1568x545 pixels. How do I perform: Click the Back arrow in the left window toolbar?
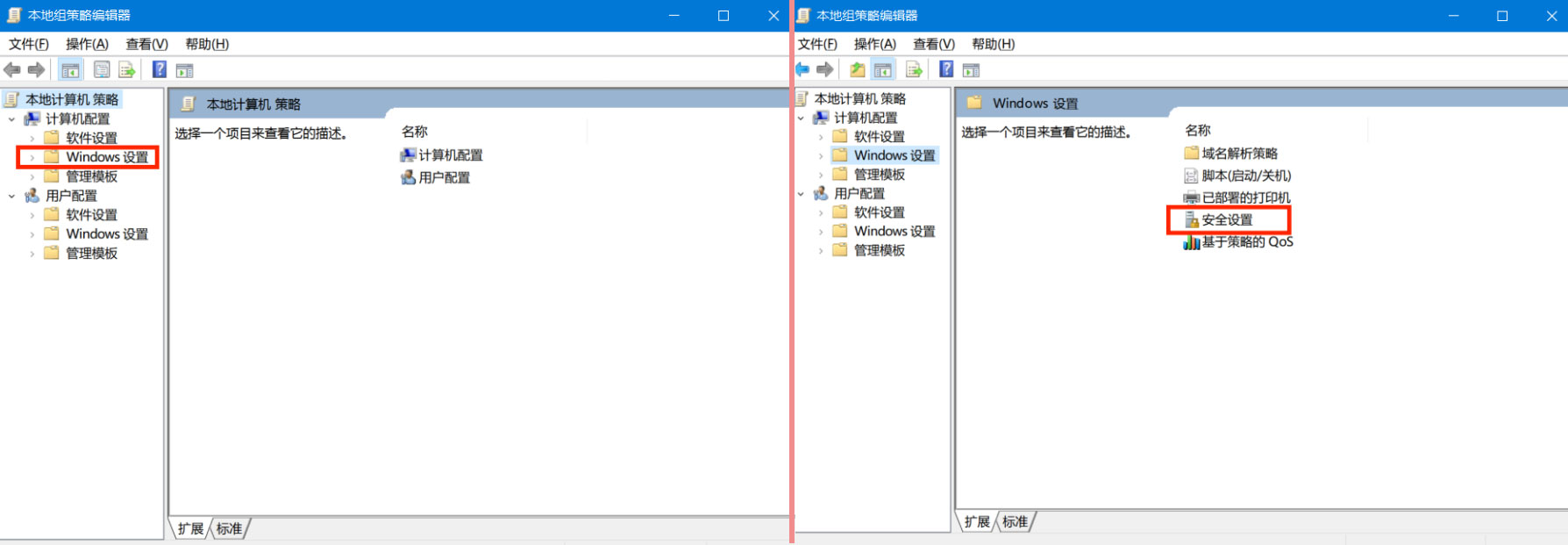click(x=12, y=70)
